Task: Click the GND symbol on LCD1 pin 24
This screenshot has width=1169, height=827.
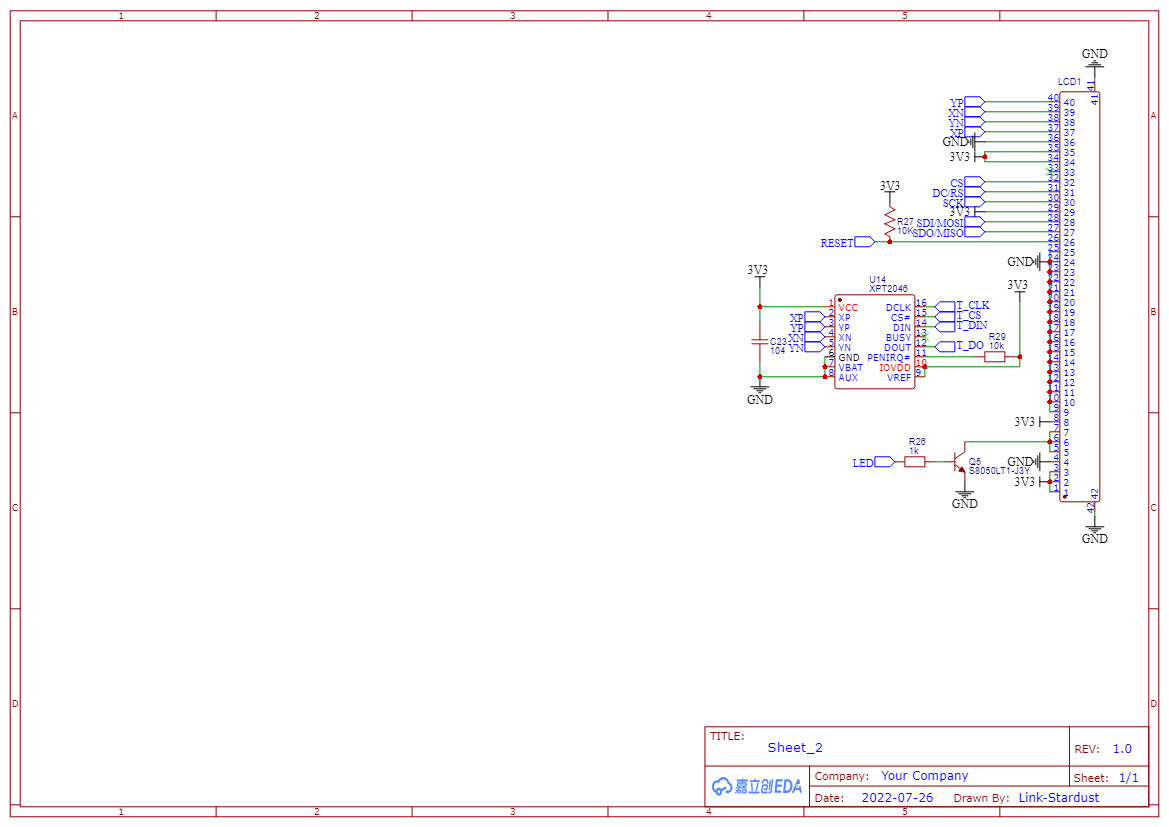Action: [1028, 262]
